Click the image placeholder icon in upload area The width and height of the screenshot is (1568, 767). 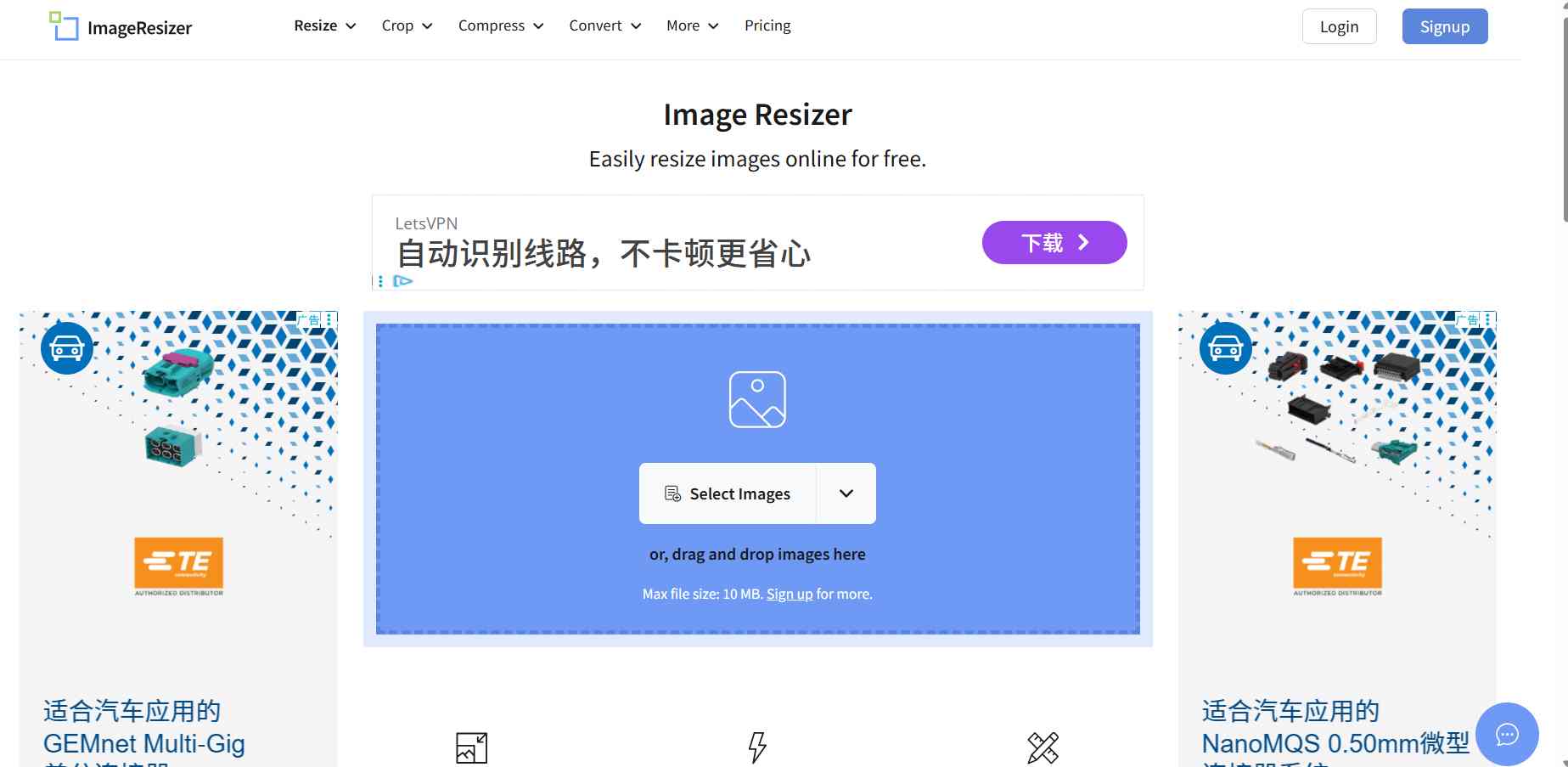tap(756, 398)
